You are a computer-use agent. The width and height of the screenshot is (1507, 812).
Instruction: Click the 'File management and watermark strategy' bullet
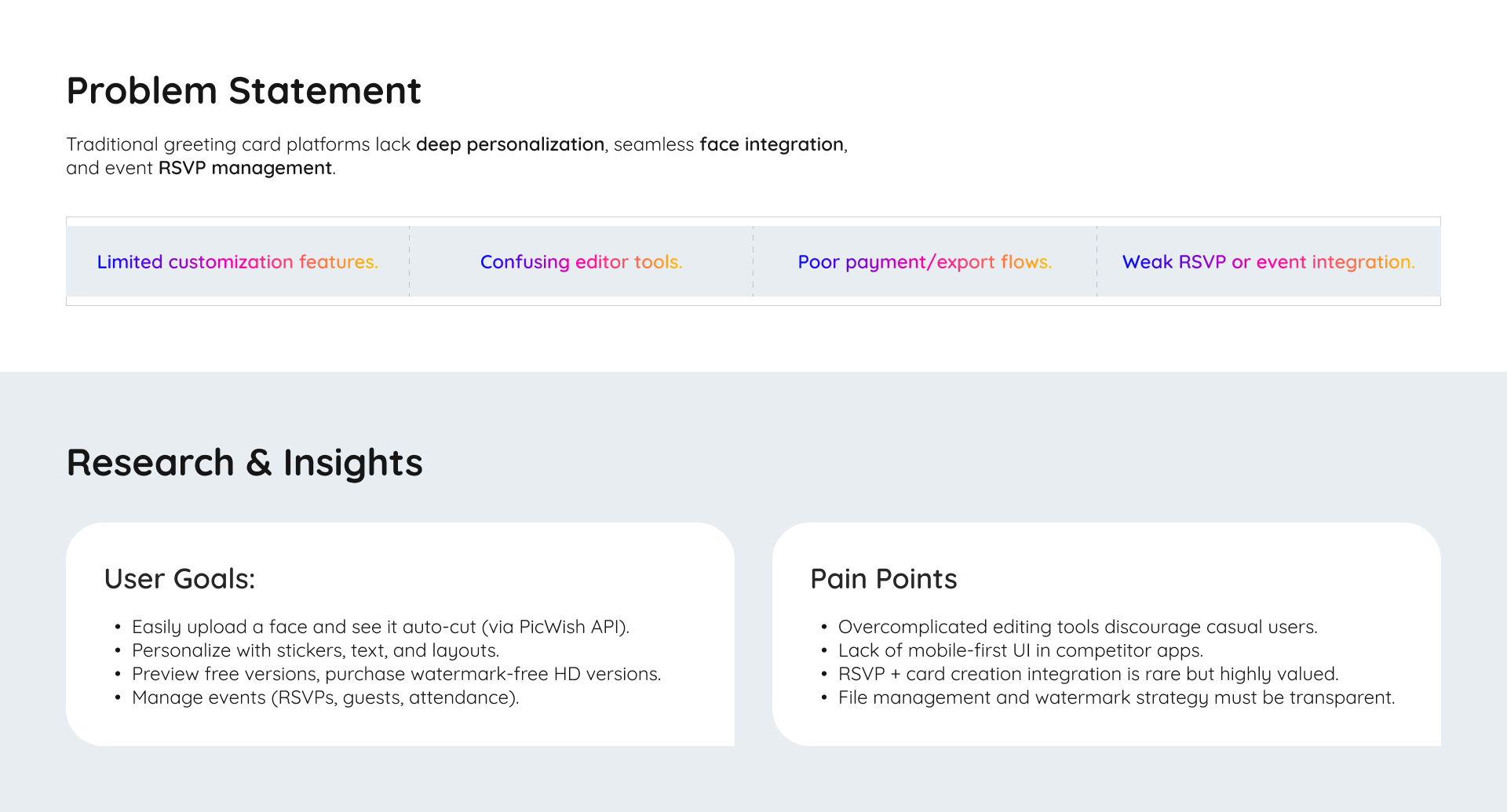(x=1116, y=697)
